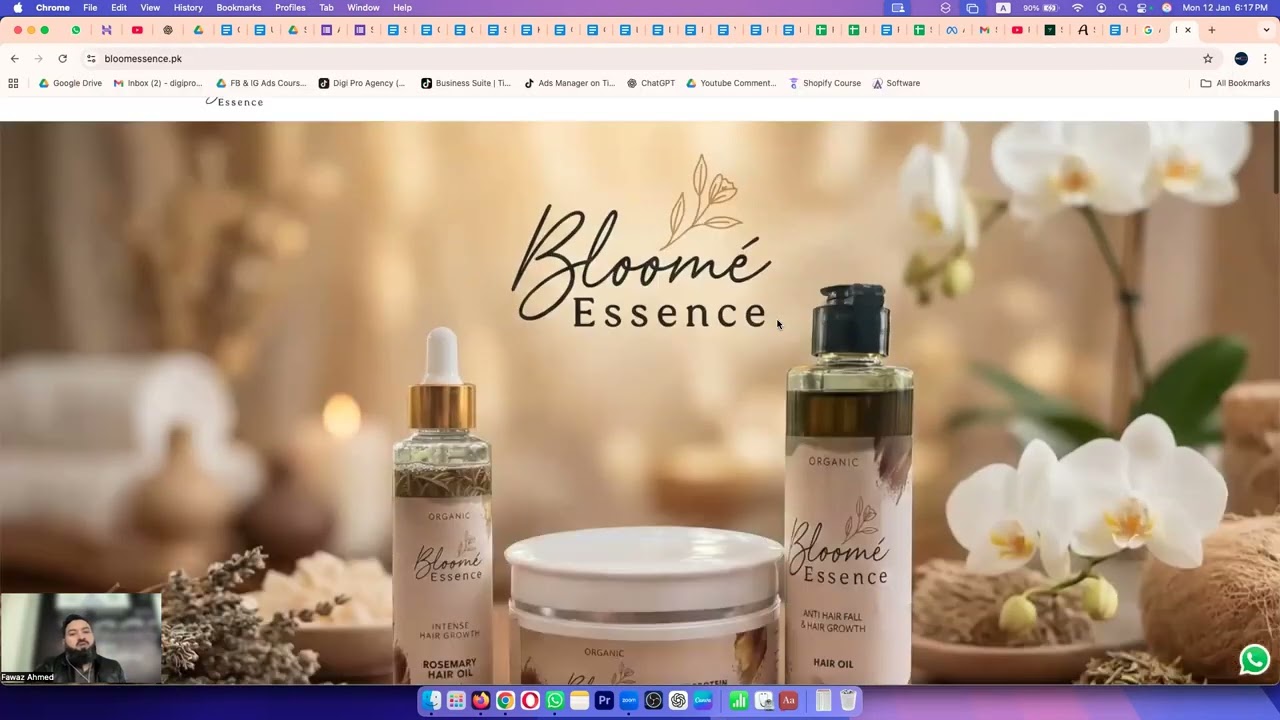Open a new tab with plus button

[x=1212, y=30]
